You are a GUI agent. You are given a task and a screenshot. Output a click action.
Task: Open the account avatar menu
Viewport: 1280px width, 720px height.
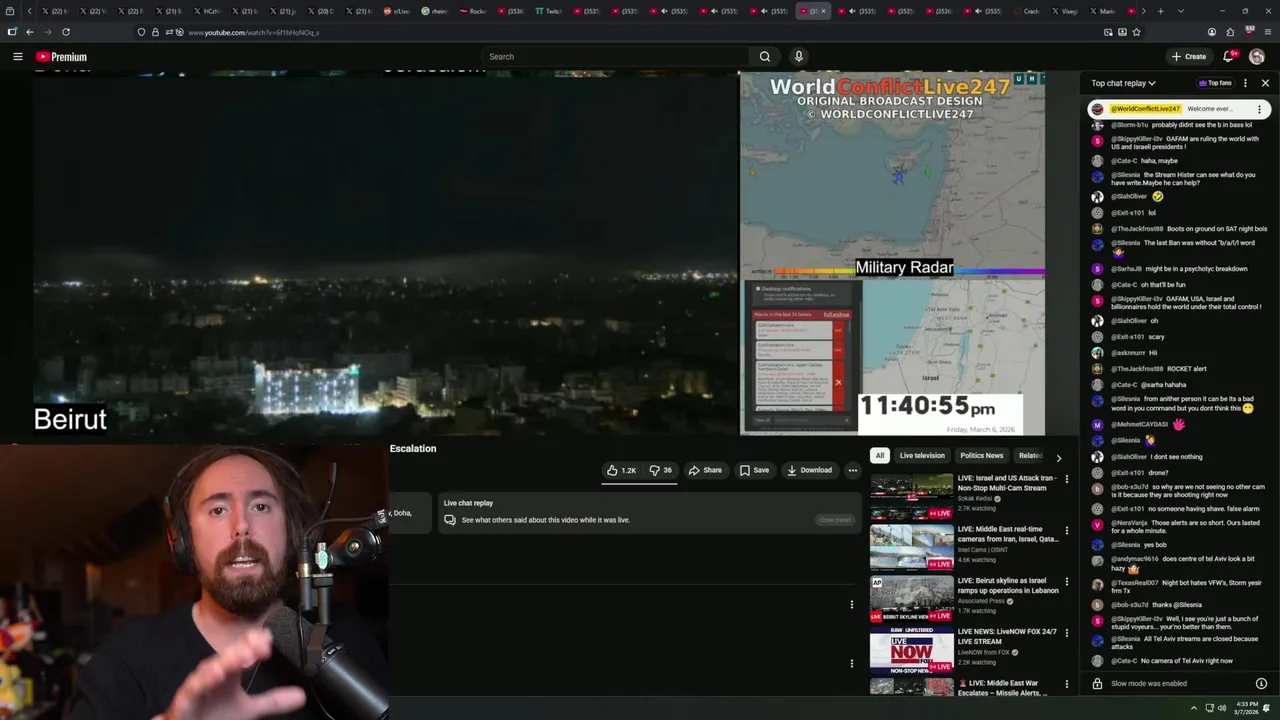[x=1257, y=57]
